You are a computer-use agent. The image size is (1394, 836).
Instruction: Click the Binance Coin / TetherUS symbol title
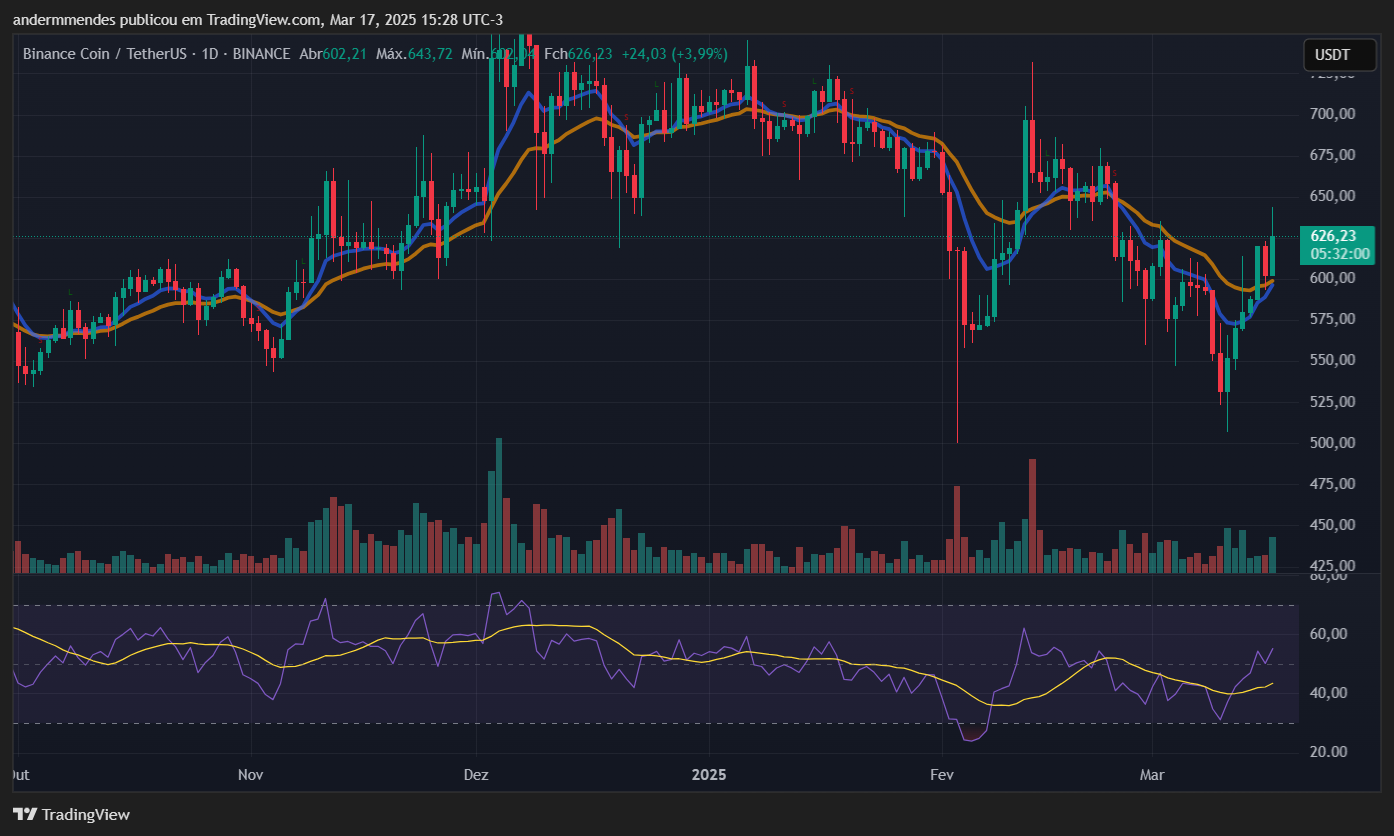(104, 53)
